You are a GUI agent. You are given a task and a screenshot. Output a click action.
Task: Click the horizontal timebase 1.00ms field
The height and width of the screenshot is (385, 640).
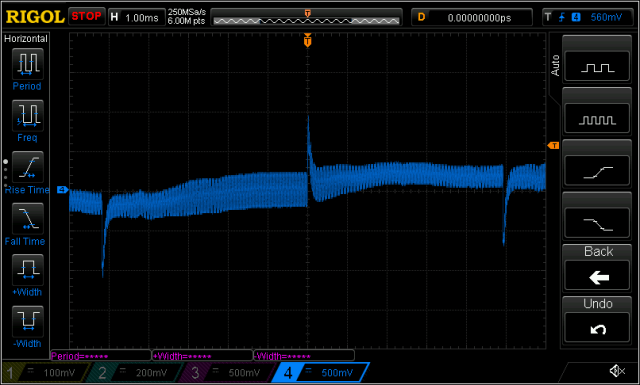(137, 18)
